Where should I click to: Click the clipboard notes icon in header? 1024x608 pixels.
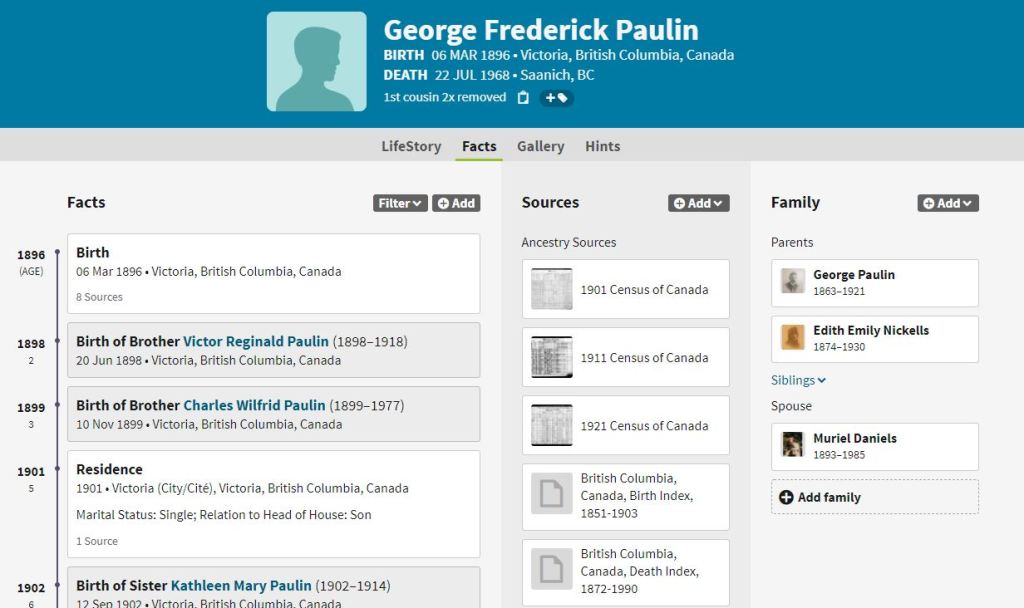(x=523, y=98)
